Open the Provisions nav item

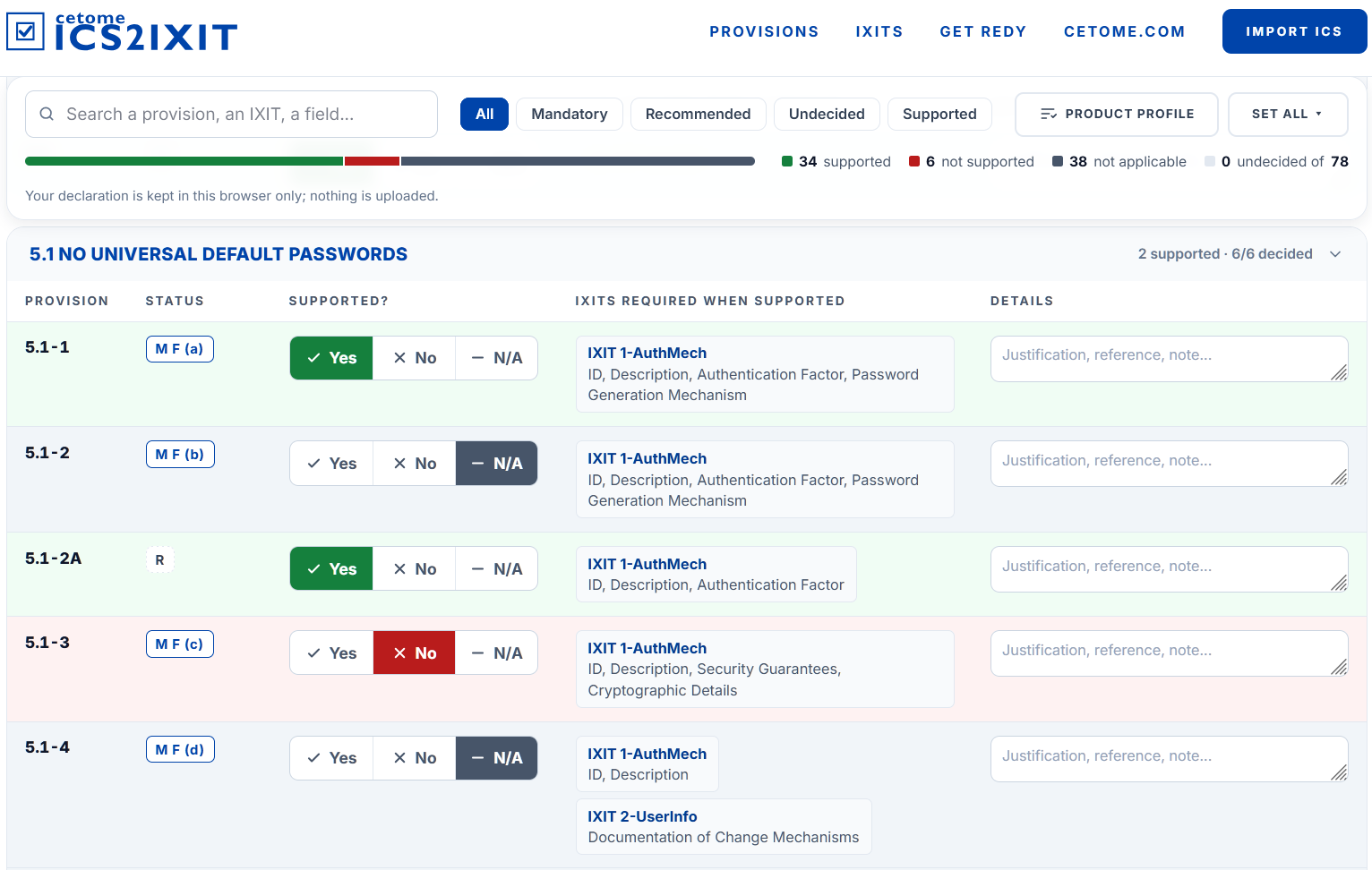point(764,31)
